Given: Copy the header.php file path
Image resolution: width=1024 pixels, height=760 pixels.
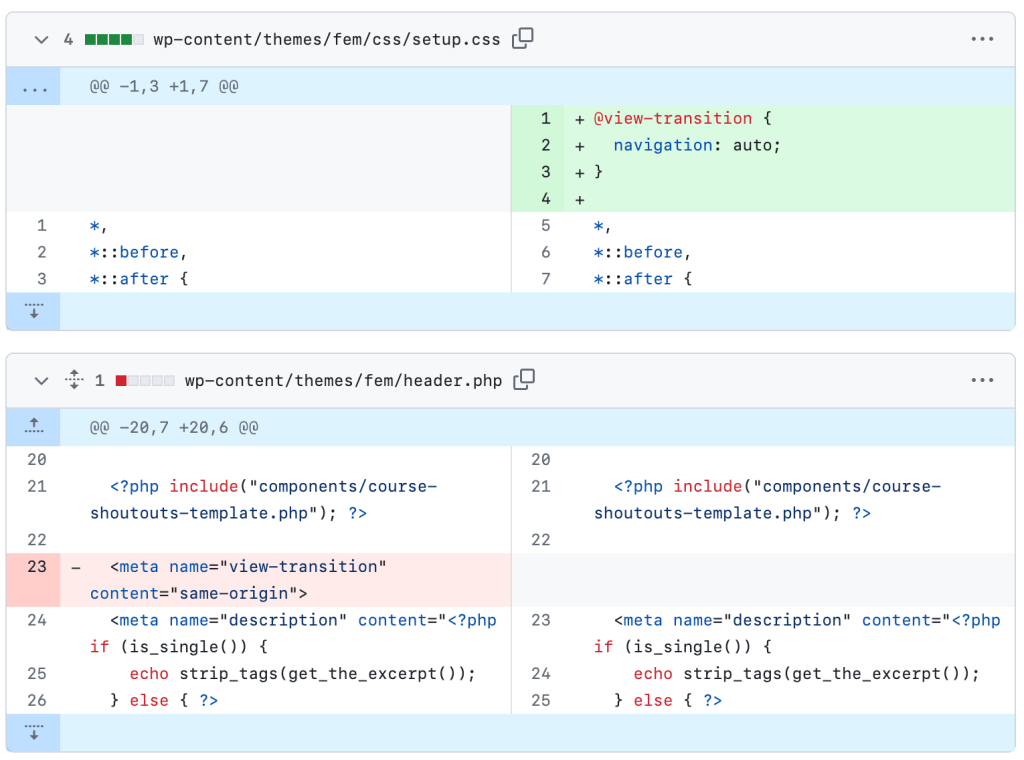Looking at the screenshot, I should tap(524, 380).
